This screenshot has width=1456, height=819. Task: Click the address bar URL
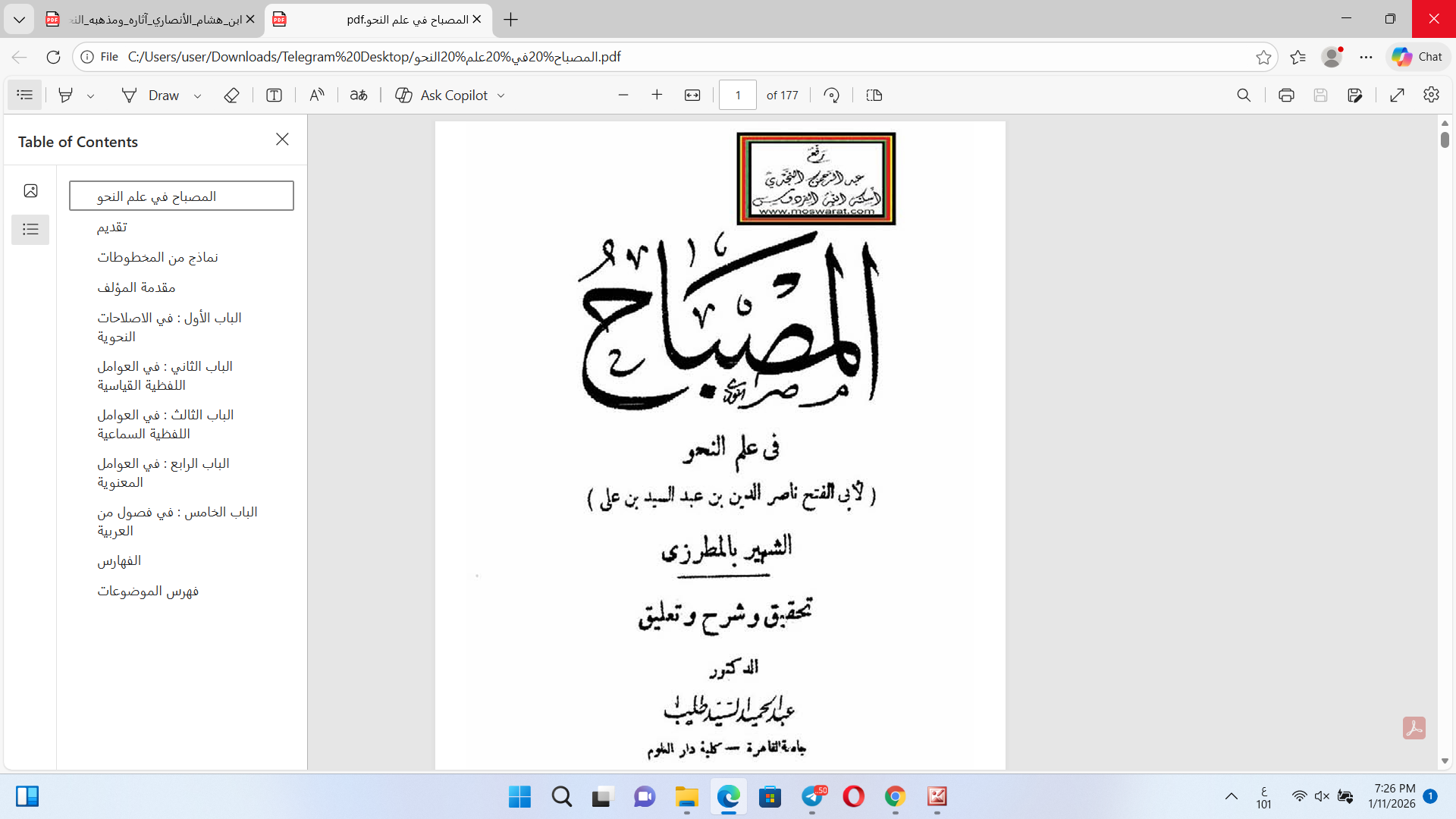(x=375, y=57)
